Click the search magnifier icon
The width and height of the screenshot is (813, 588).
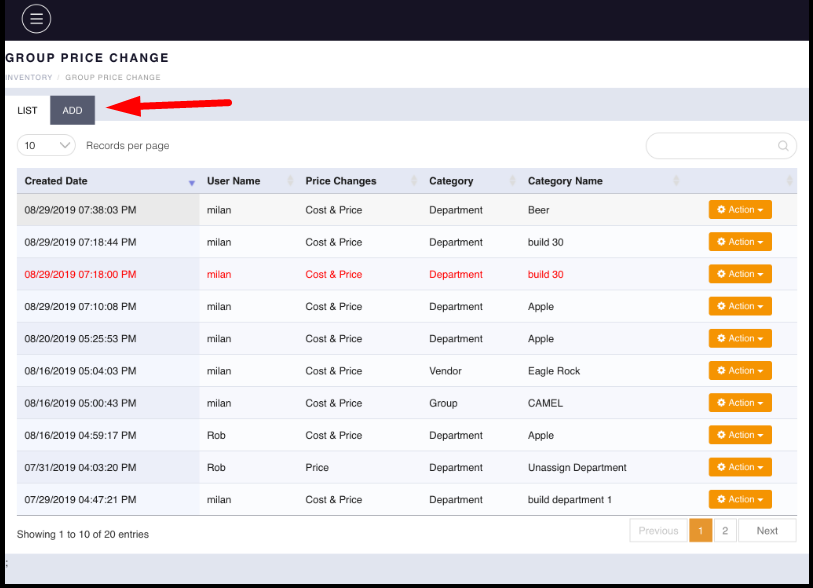783,146
